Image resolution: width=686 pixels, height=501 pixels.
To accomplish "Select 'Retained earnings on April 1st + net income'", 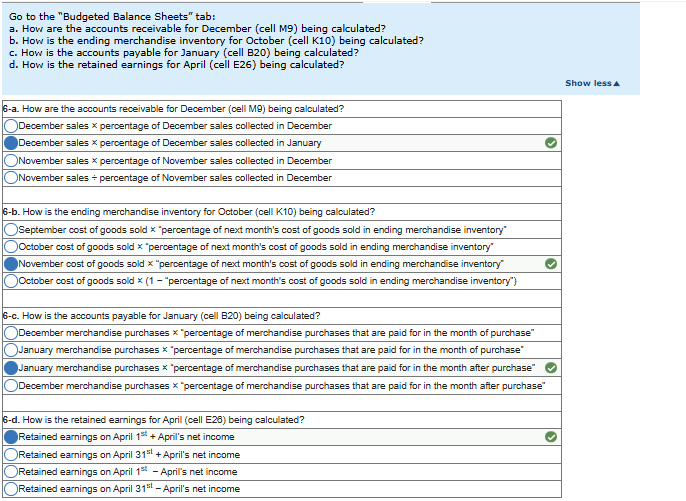I will [11, 437].
